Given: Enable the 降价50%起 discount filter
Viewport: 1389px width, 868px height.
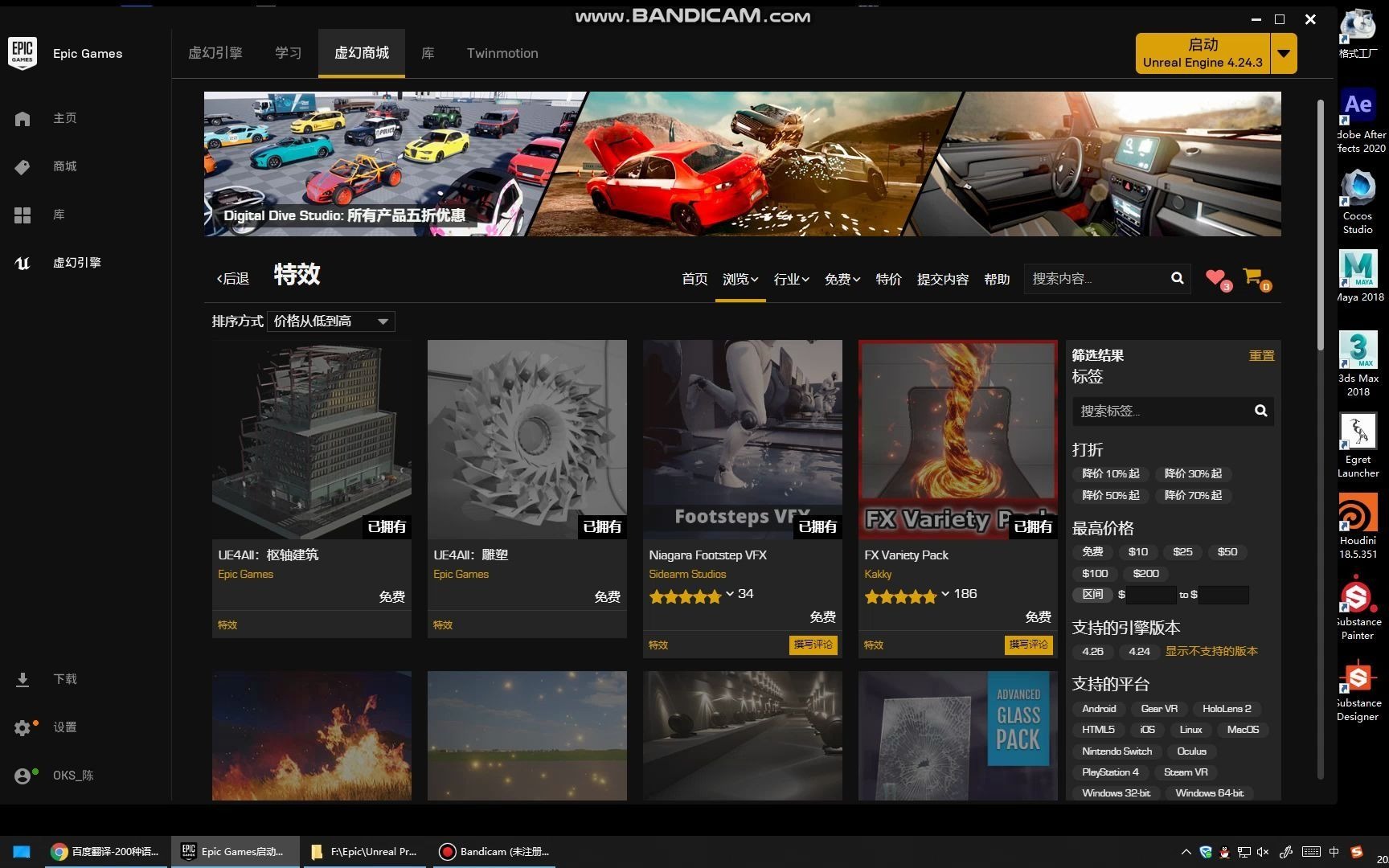Looking at the screenshot, I should (x=1110, y=495).
